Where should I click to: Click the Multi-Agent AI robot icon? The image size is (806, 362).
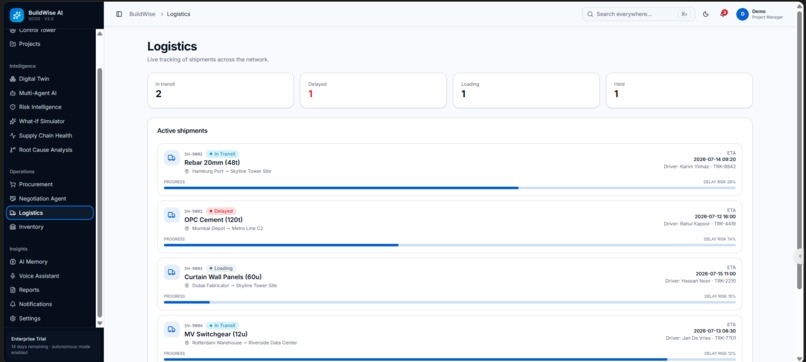13,93
